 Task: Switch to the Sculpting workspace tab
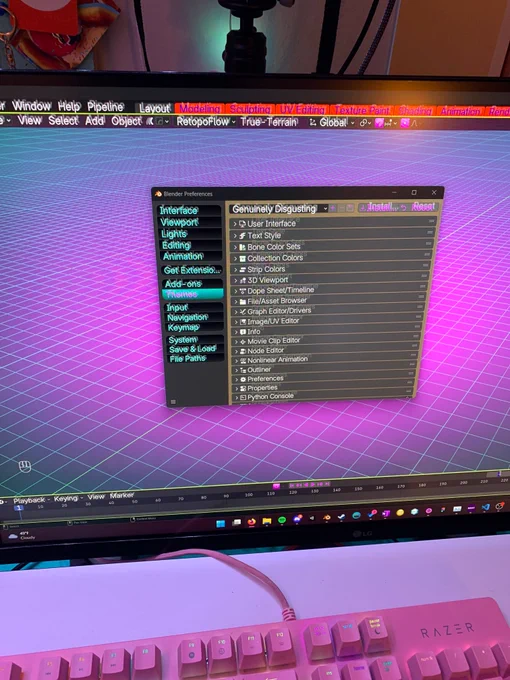(250, 109)
